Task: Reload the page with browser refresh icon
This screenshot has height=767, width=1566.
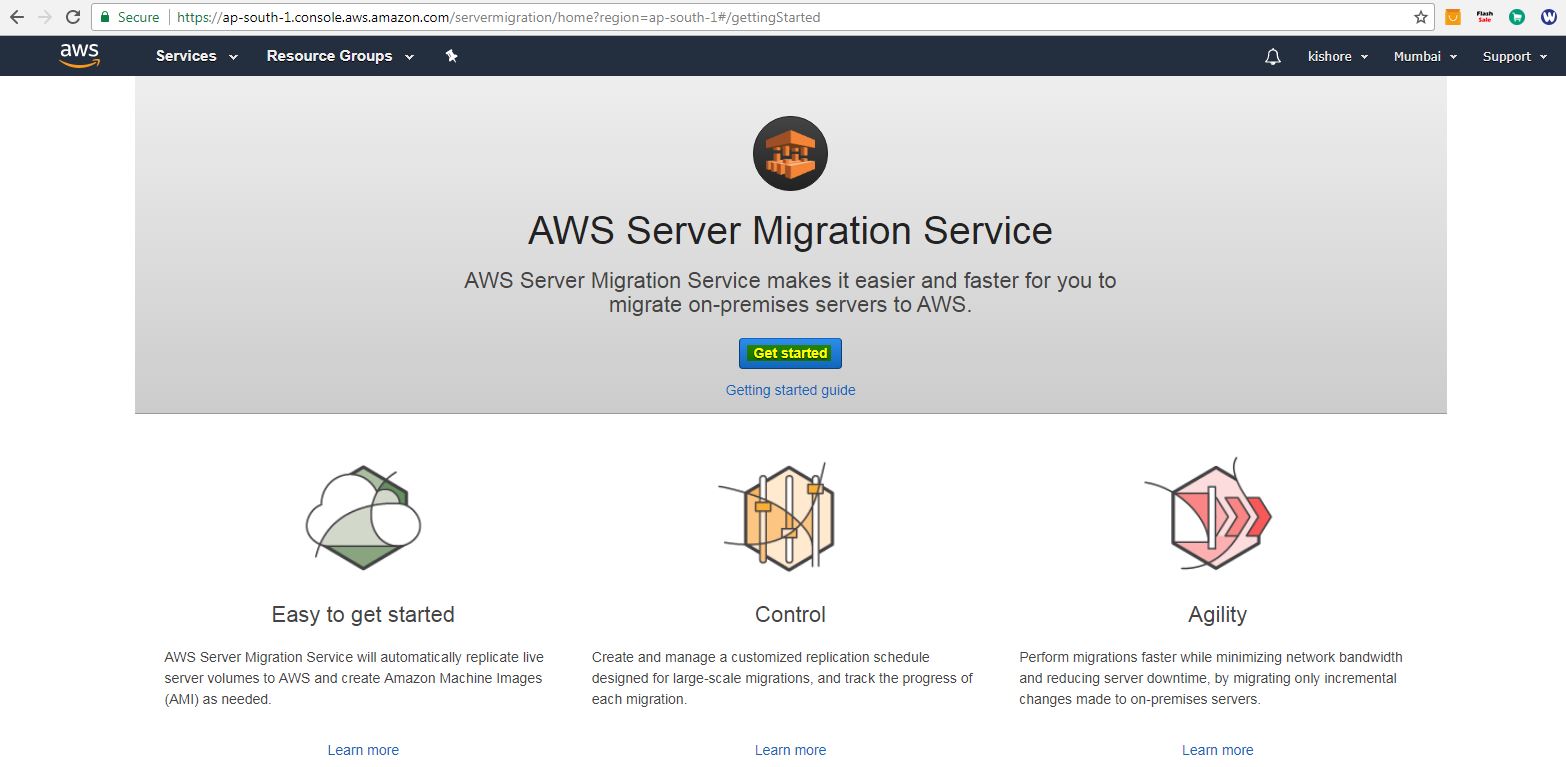Action: 73,17
